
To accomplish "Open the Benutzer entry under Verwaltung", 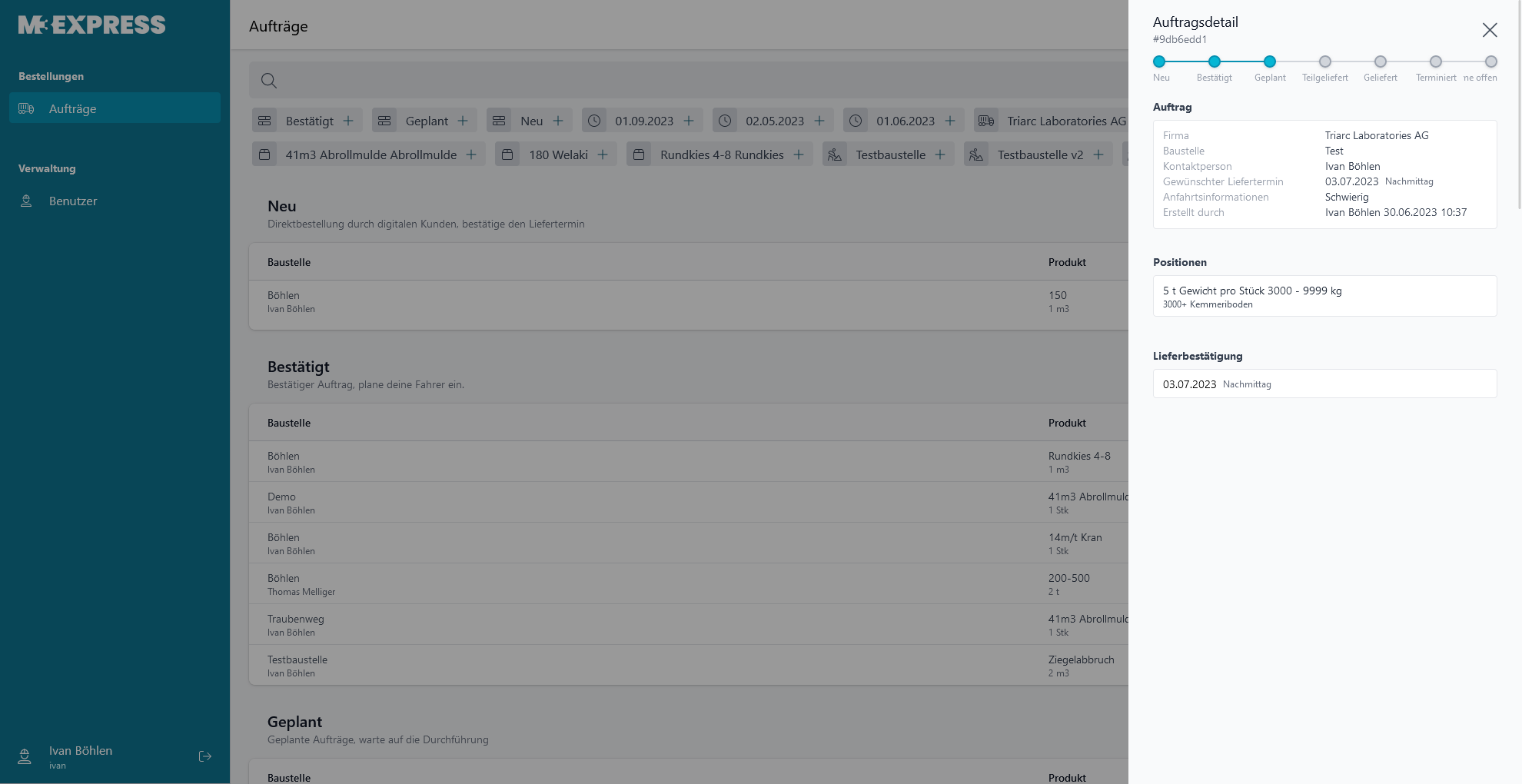I will [x=73, y=201].
